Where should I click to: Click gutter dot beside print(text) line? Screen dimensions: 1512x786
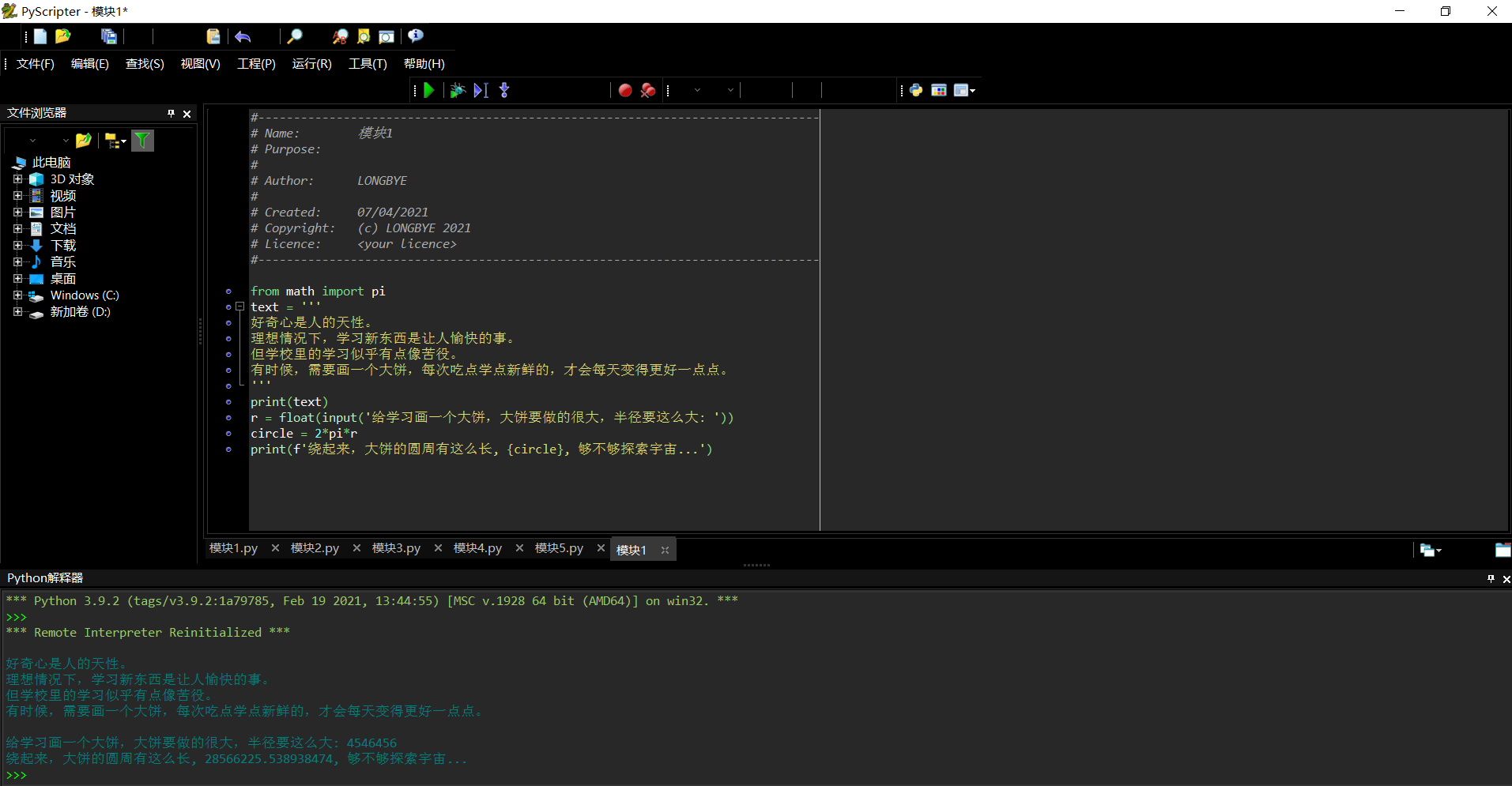pyautogui.click(x=228, y=402)
